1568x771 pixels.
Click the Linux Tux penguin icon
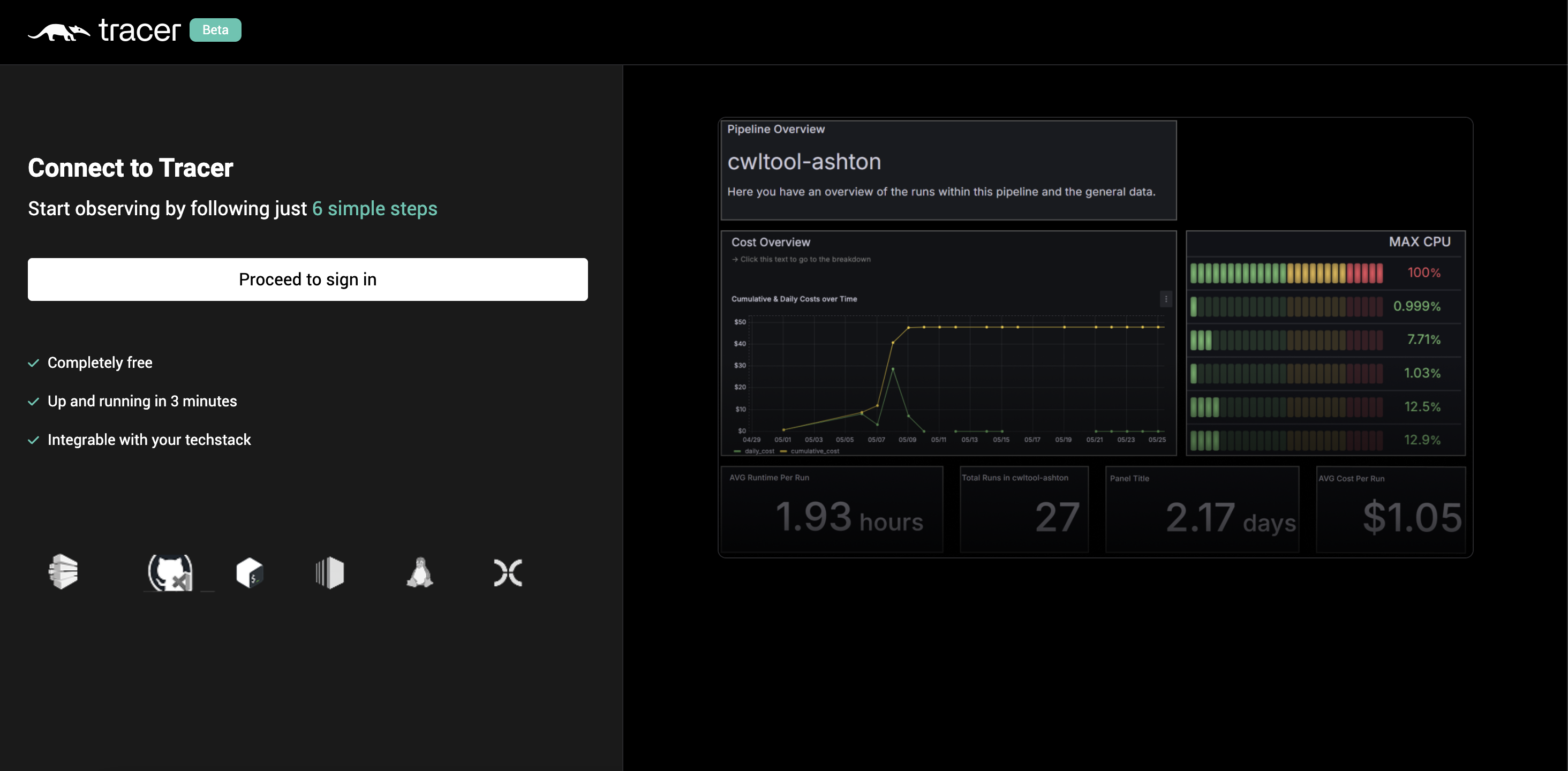click(x=420, y=572)
